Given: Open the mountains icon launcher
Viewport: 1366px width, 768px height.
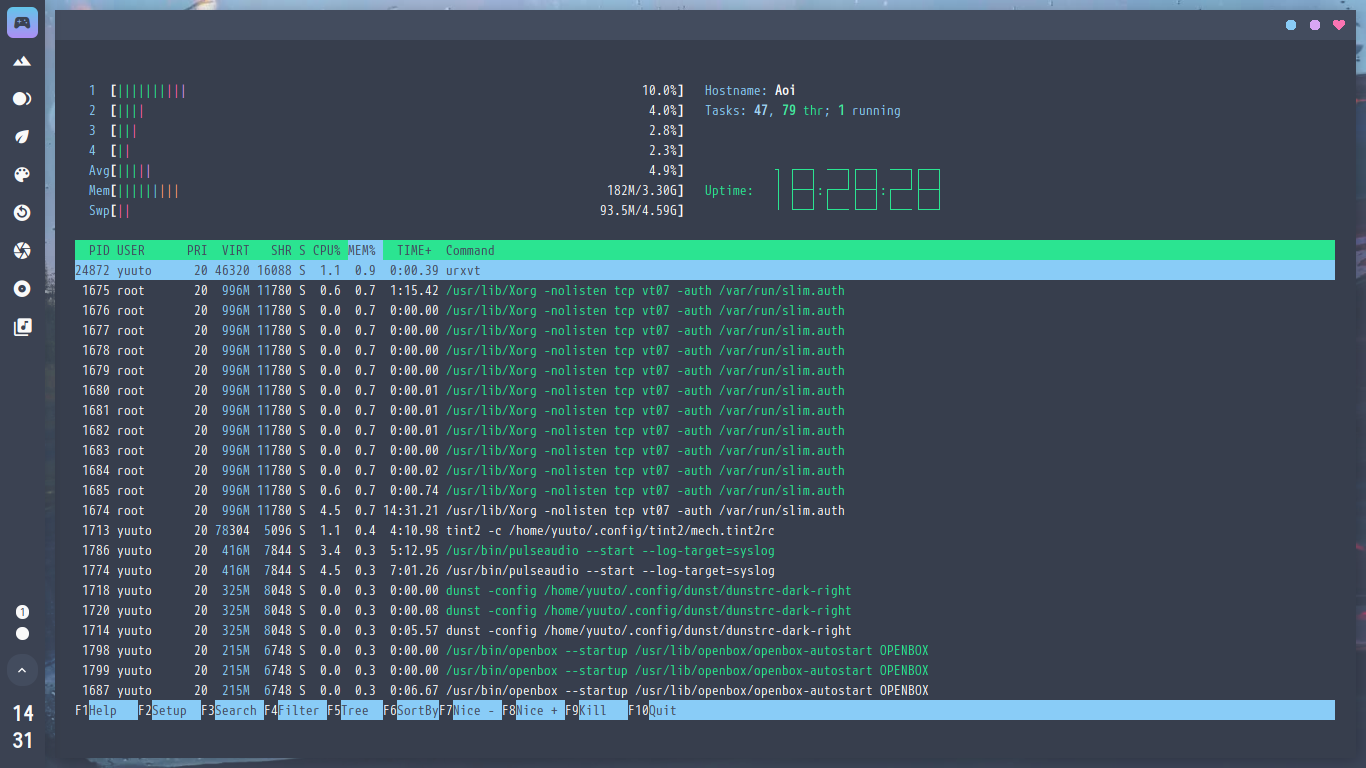Looking at the screenshot, I should pyautogui.click(x=22, y=61).
